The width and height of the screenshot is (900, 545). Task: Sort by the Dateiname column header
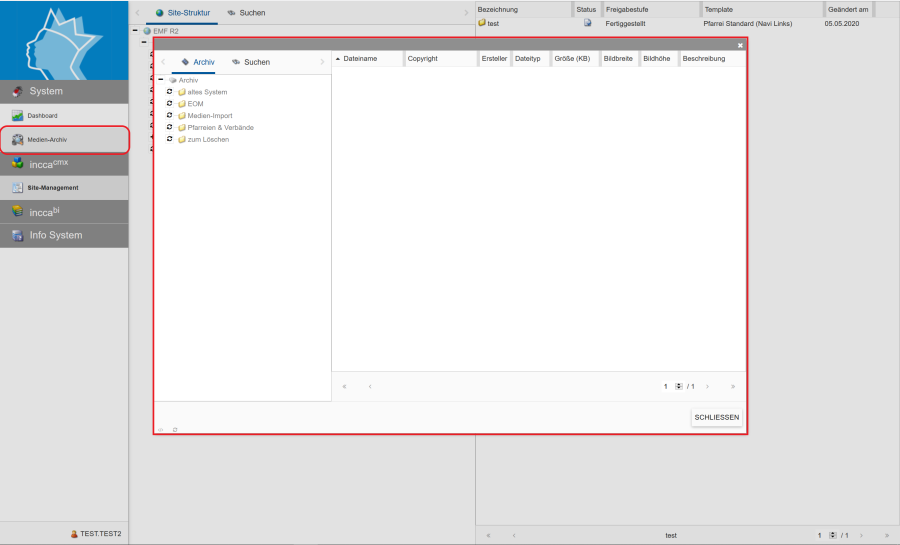360,59
